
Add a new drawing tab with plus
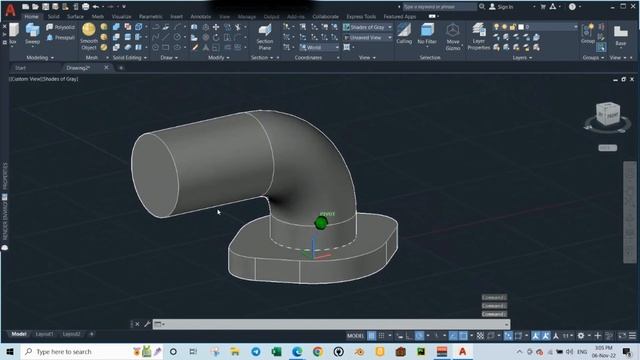pos(121,68)
